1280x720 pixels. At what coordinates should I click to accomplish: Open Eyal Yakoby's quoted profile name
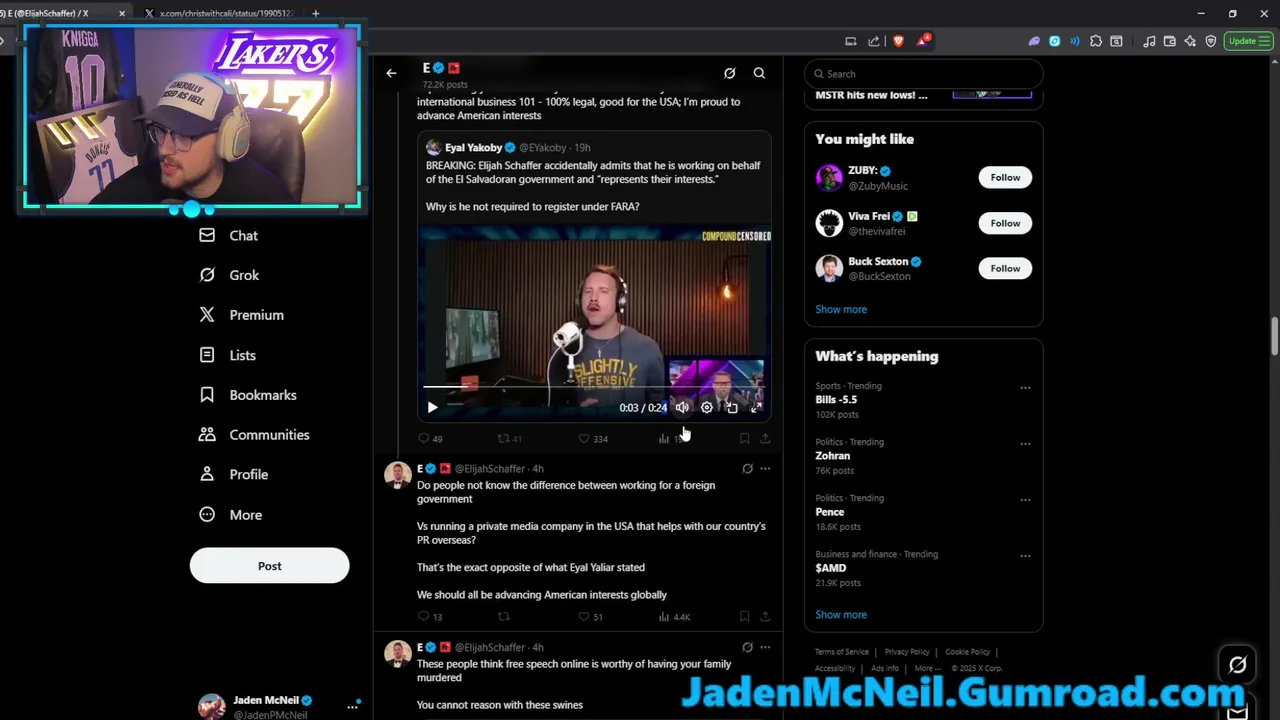[473, 147]
